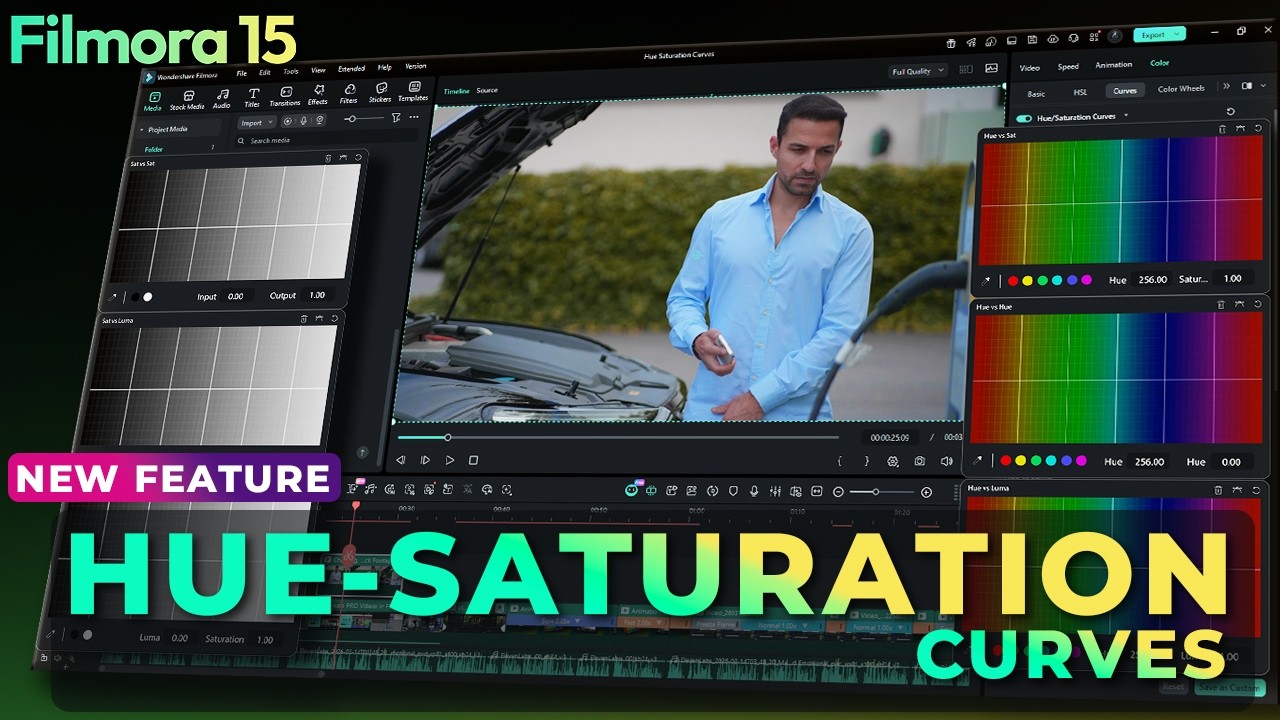
Task: Open the Help menu
Action: tap(385, 68)
